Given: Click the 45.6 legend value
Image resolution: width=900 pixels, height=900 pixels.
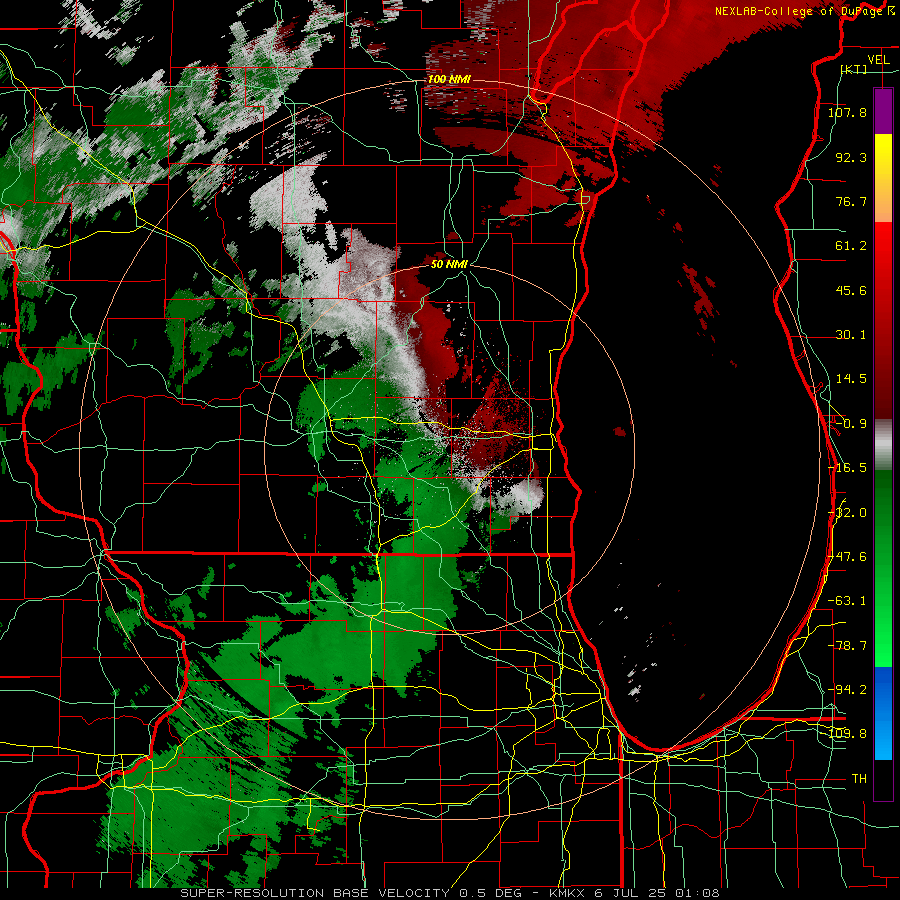Looking at the screenshot, I should pyautogui.click(x=851, y=290).
